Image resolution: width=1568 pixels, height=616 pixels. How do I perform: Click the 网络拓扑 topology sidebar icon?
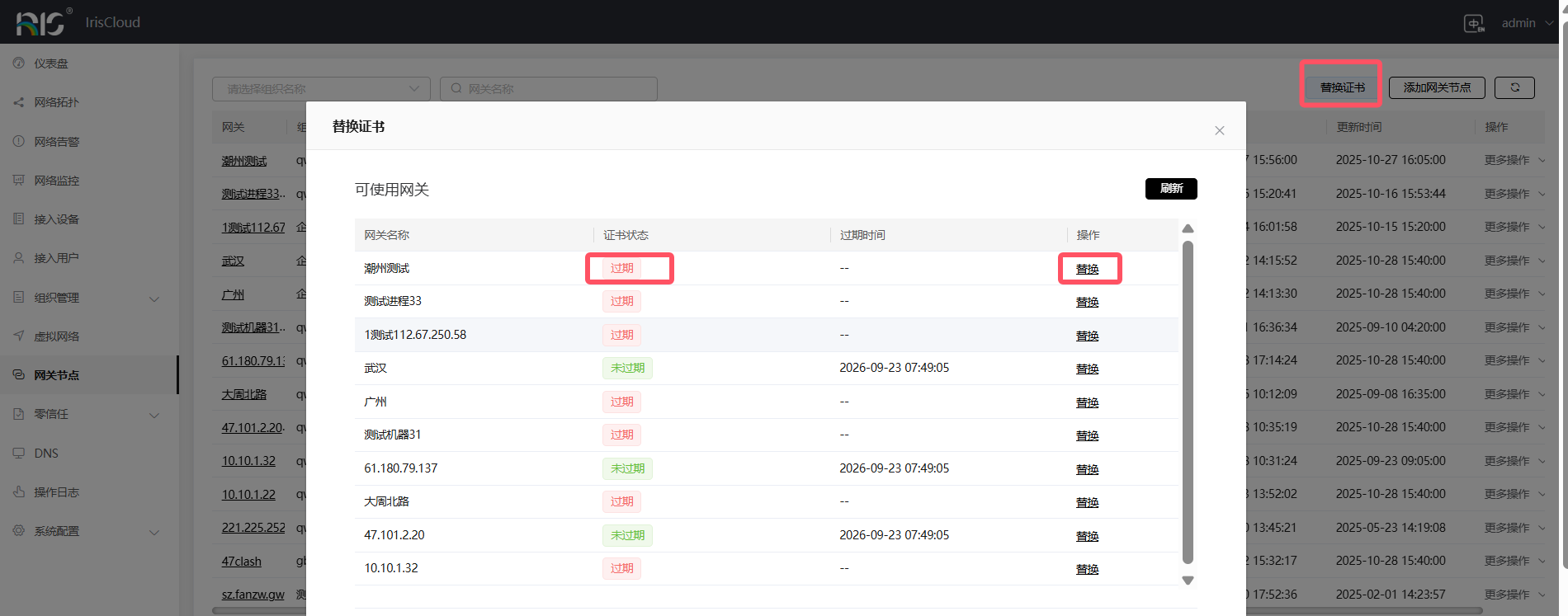point(18,102)
